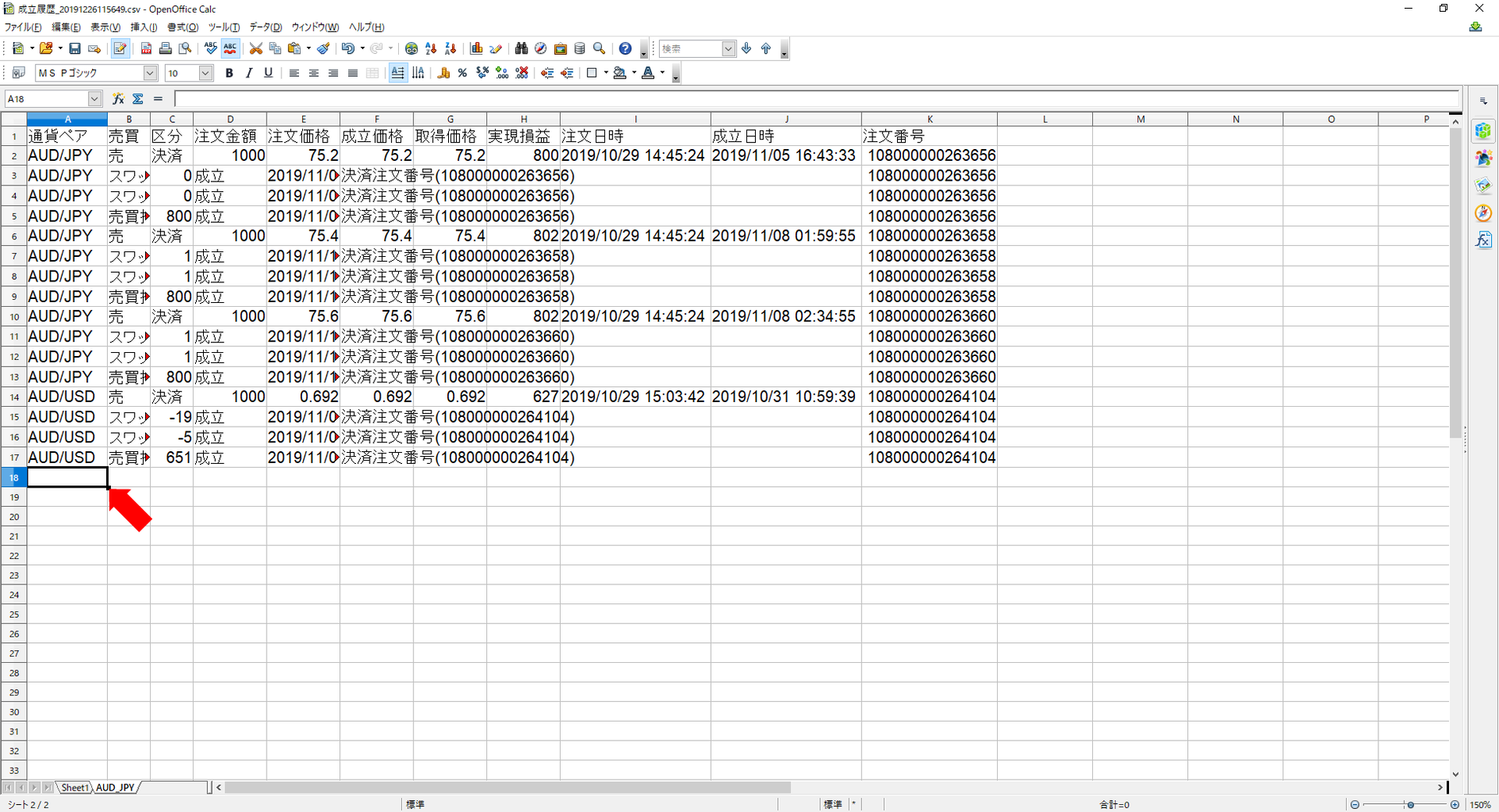Toggle Edit File mode
The width and height of the screenshot is (1499, 812).
pos(120,49)
